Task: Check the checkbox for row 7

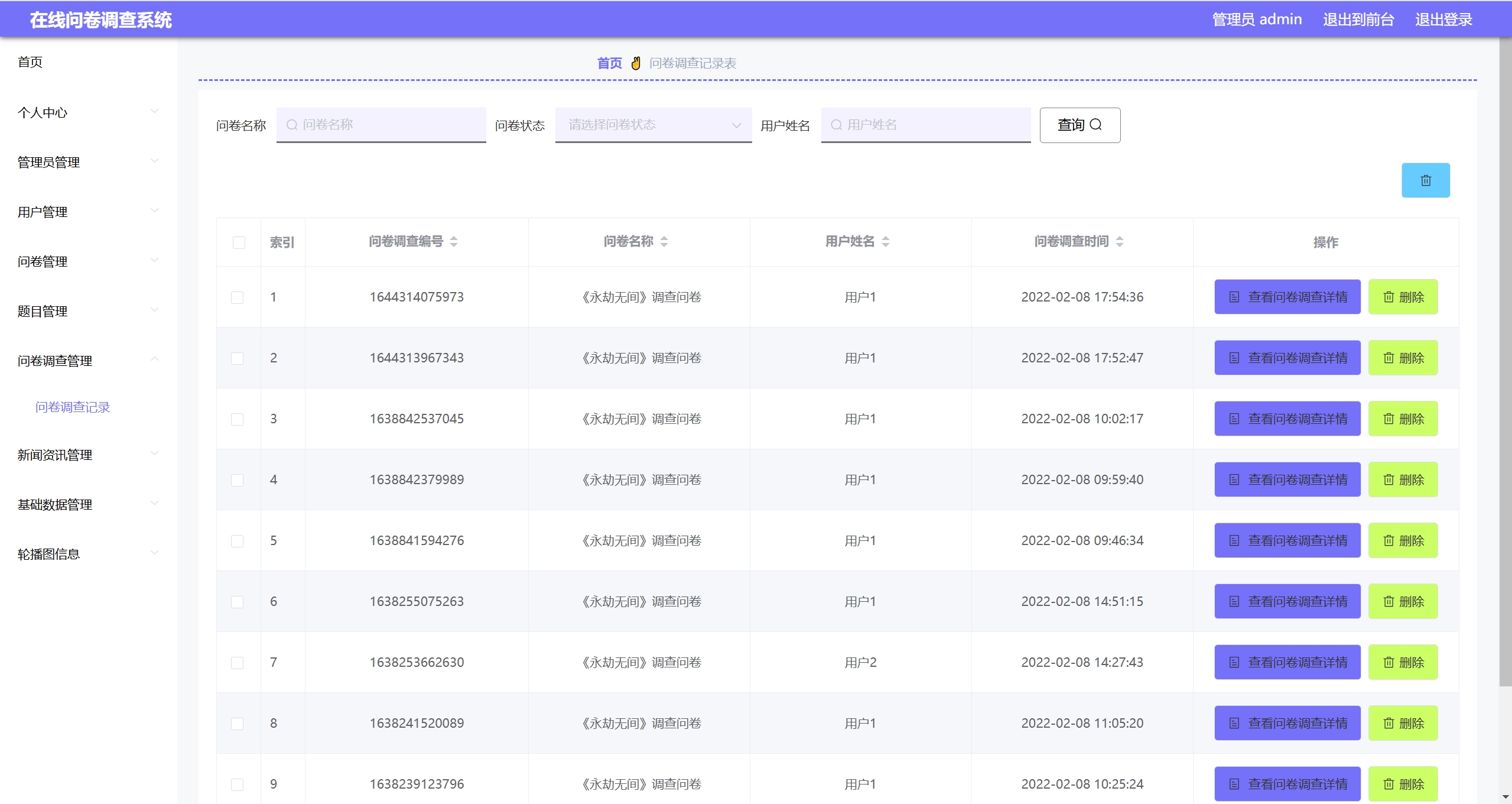Action: point(237,663)
